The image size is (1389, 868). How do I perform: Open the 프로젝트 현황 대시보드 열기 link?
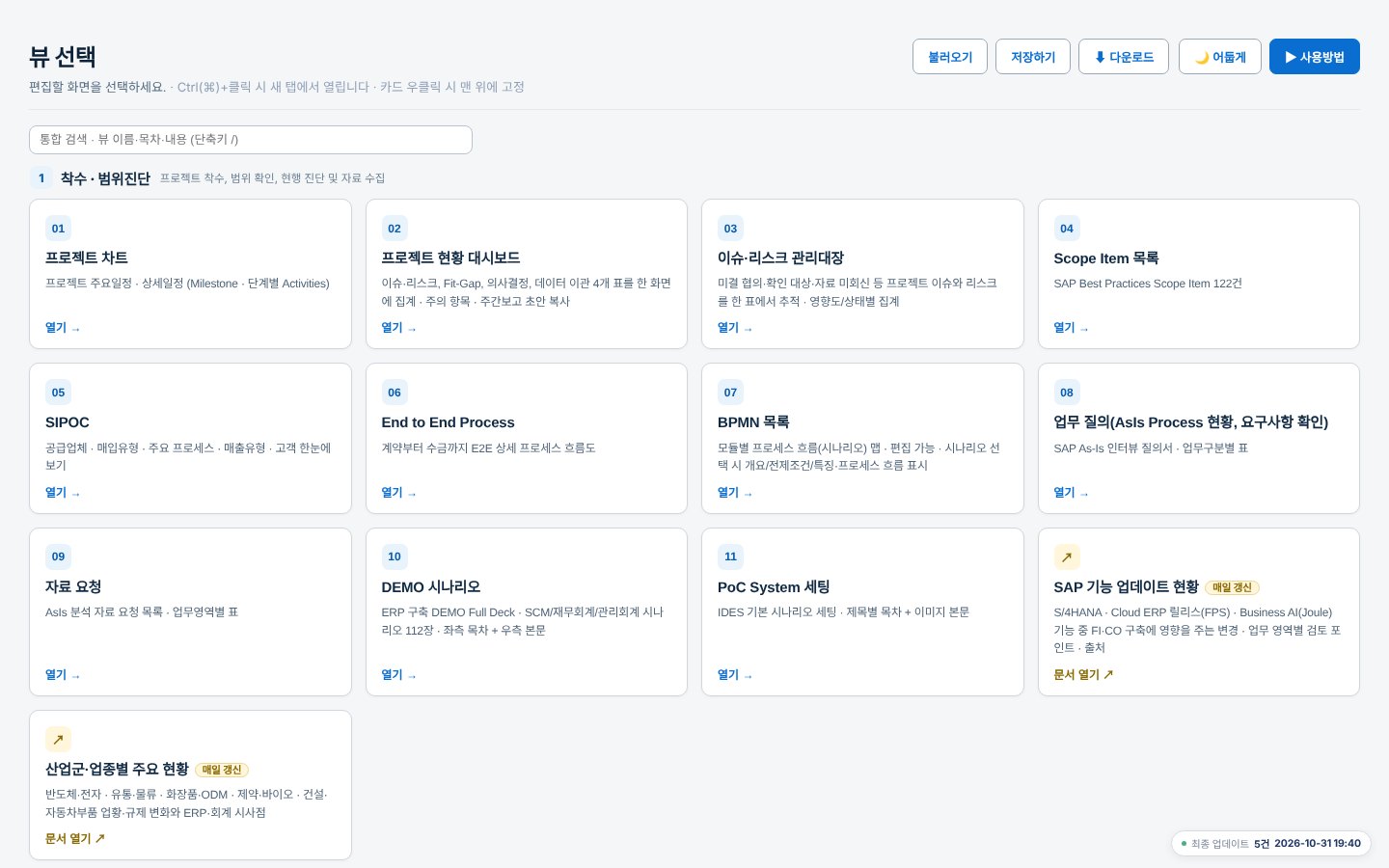click(399, 328)
